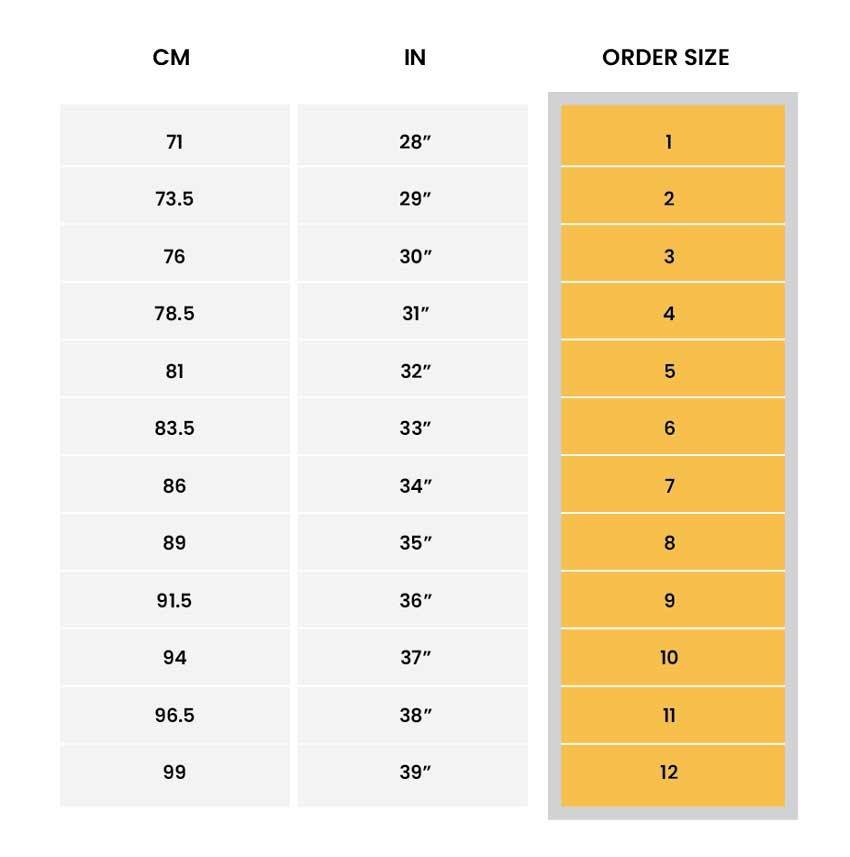Choose order size 5 in yellow column
The image size is (850, 857).
(x=670, y=371)
